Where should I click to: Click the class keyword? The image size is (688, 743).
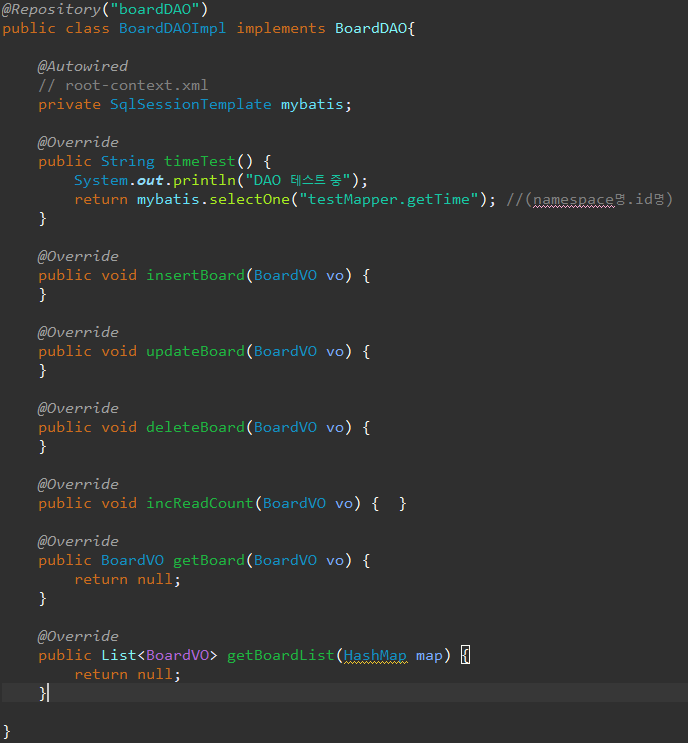tap(87, 29)
